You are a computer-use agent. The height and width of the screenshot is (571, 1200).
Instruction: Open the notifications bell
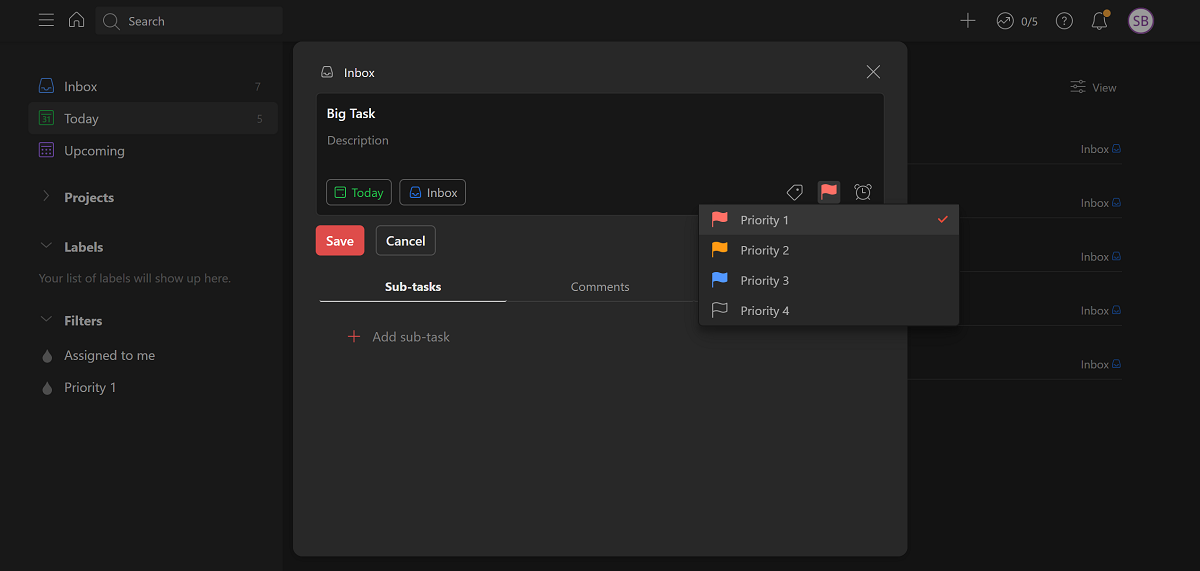(1100, 20)
